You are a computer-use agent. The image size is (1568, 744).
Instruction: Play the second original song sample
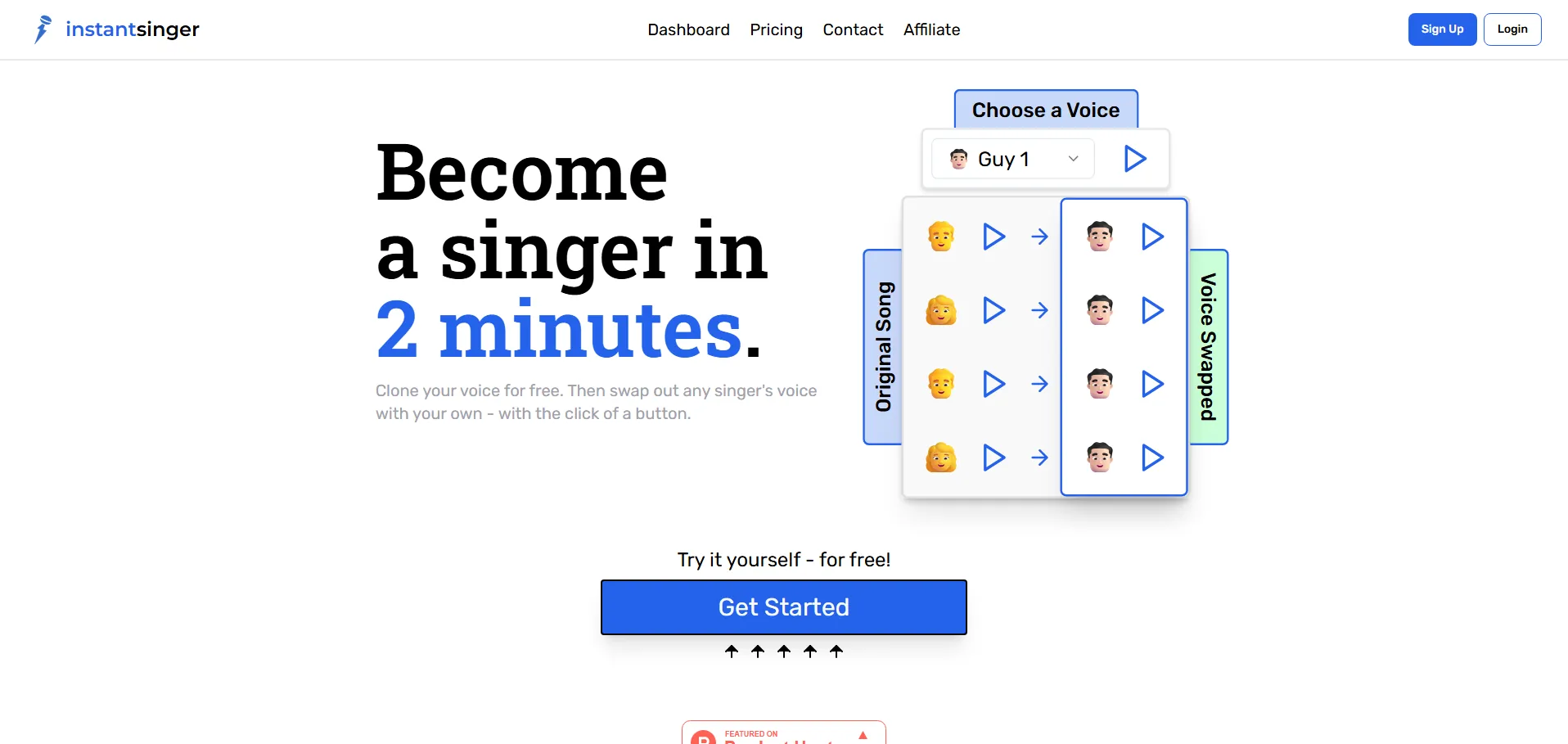click(994, 310)
